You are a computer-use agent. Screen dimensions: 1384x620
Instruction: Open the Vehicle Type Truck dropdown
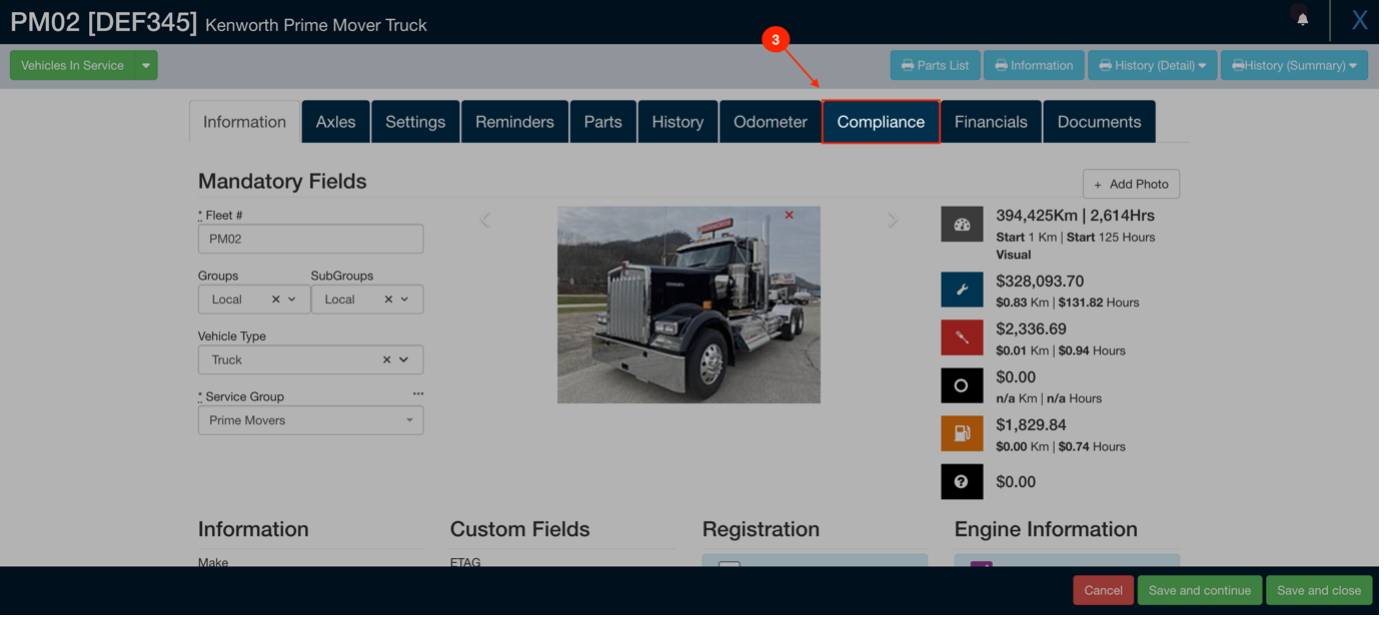(x=403, y=360)
